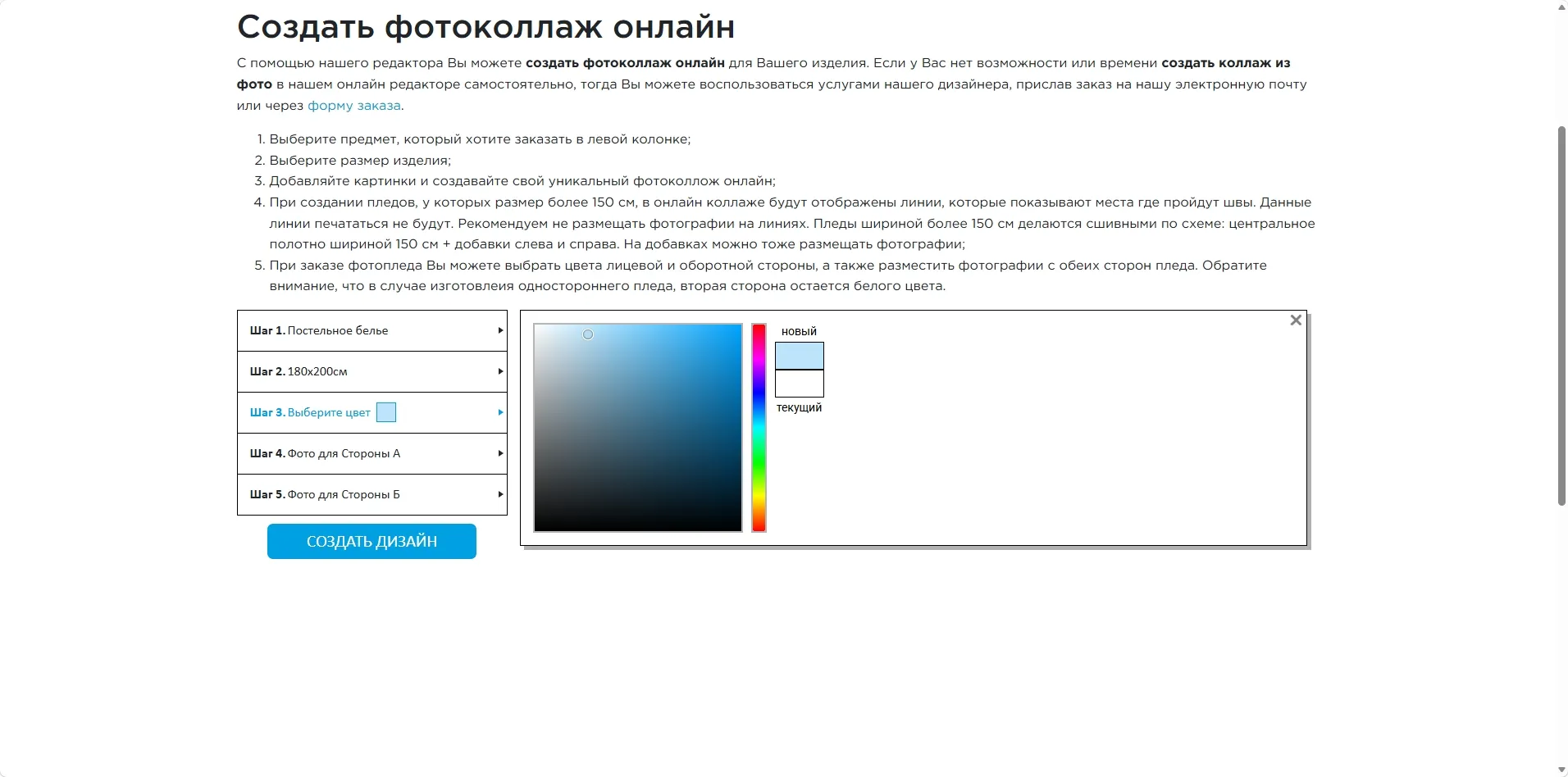Expand the Шаг 2 180х200см arrow
Viewport: 1568px width, 777px height.
pyautogui.click(x=500, y=371)
